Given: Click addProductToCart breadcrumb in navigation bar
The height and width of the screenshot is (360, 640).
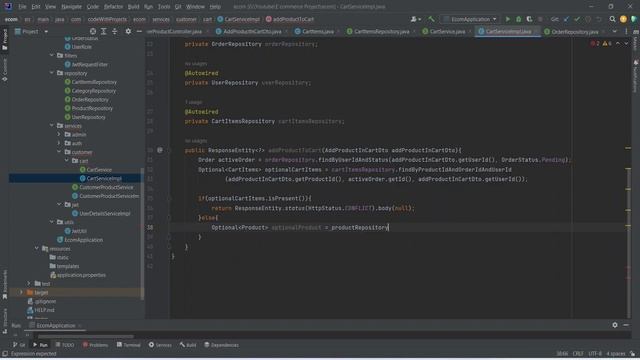Looking at the screenshot, I should [x=290, y=19].
